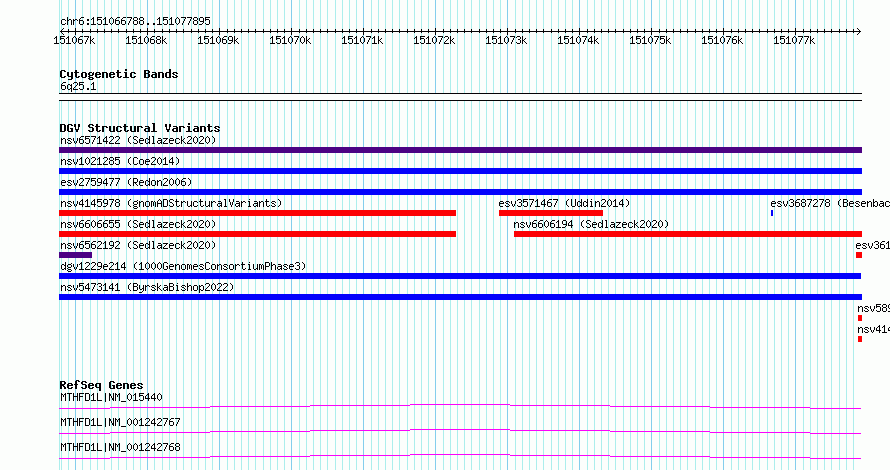Open nsv5473141 (ByrskaBishop2022) variant label
Viewport: 890px width, 470px height.
(147, 287)
